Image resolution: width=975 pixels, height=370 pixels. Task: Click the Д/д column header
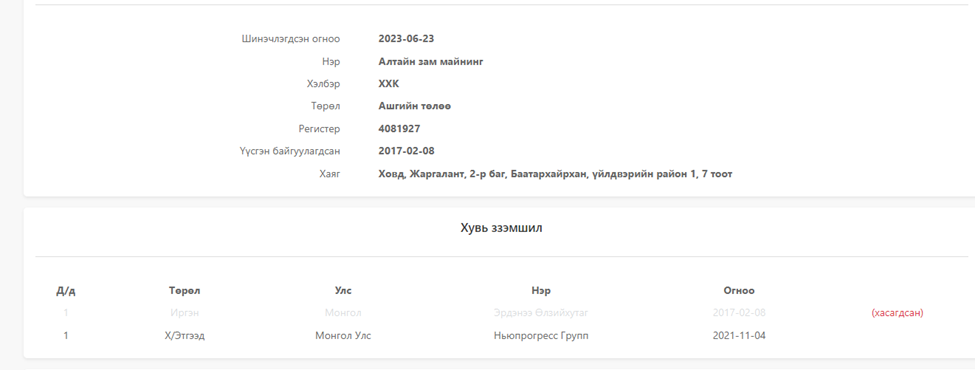pyautogui.click(x=66, y=290)
